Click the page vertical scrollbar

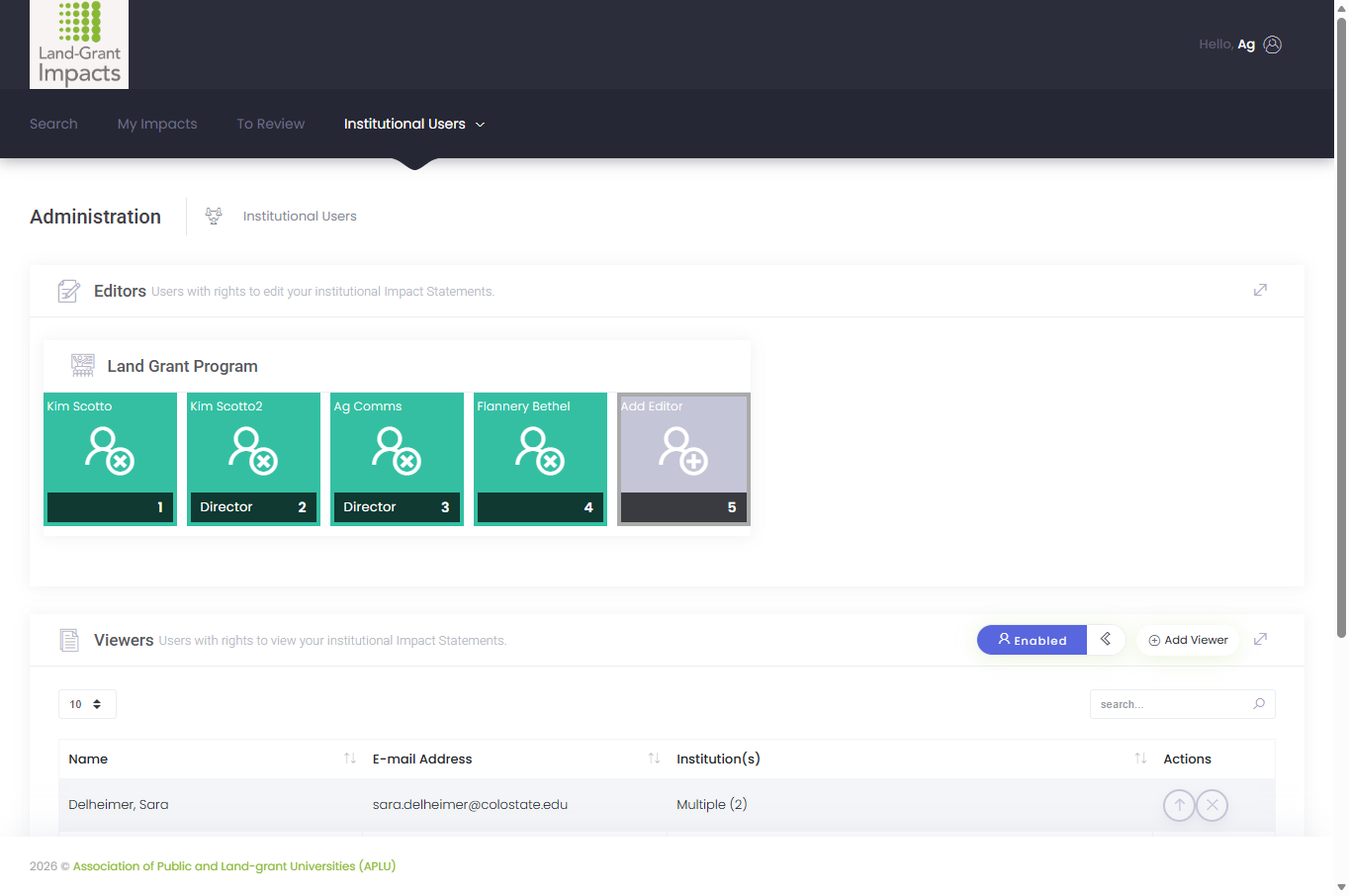[1341, 326]
